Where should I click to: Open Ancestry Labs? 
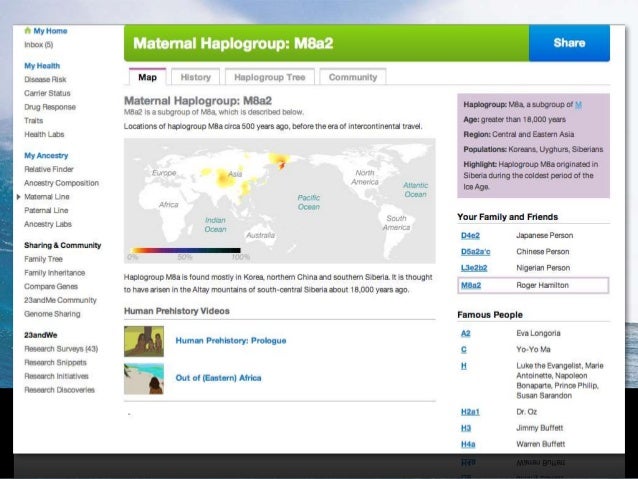(48, 224)
